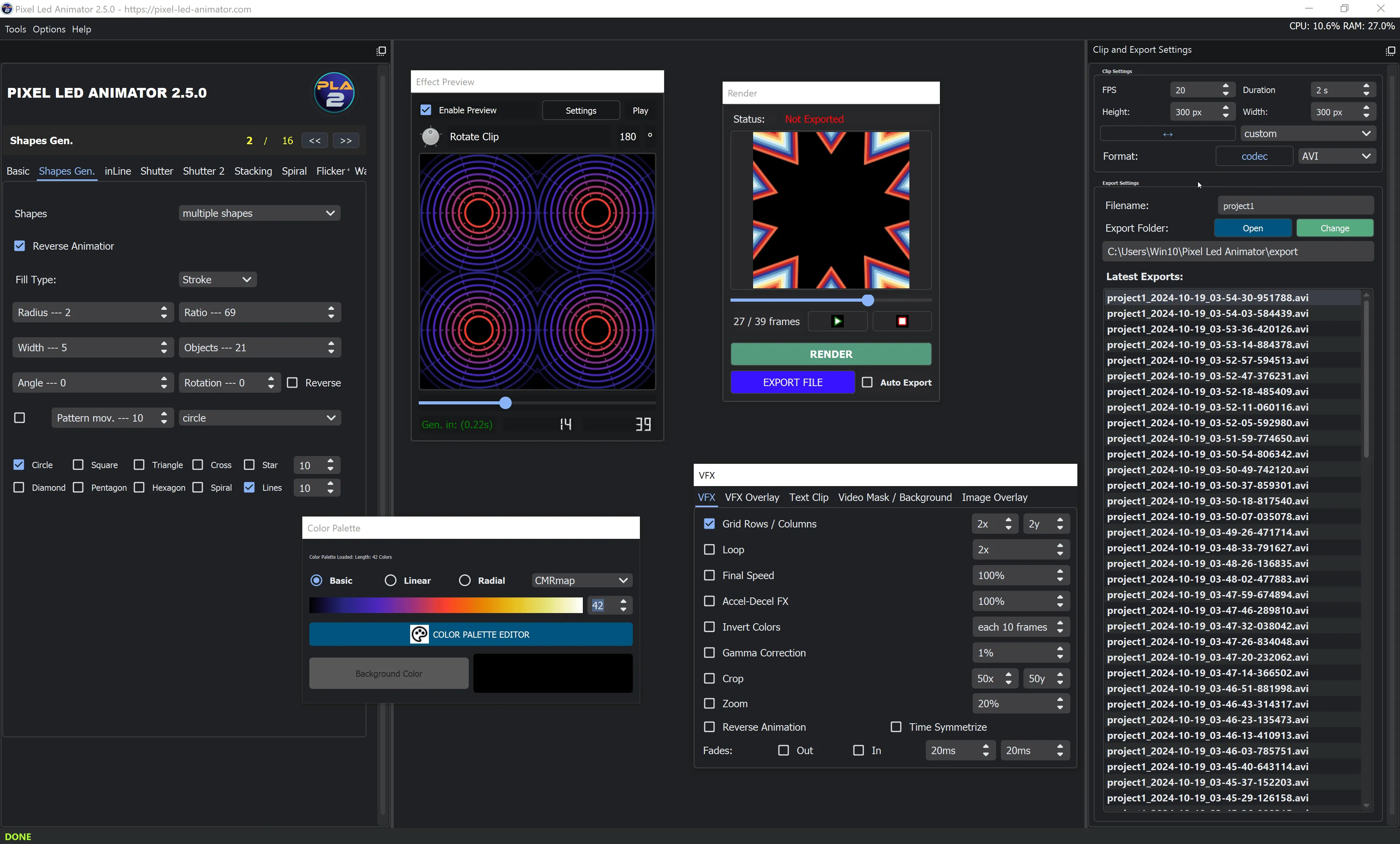Enable the Square shape checkbox
1400x844 pixels.
pos(79,464)
